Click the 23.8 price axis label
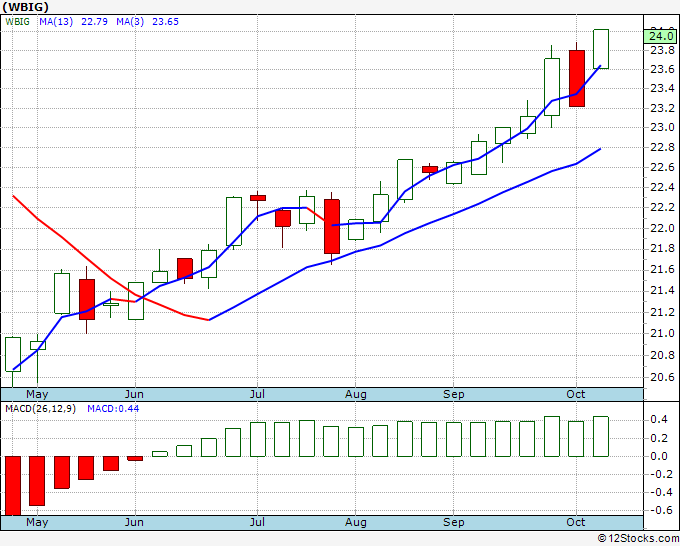This screenshot has height=546, width=680. [x=662, y=50]
